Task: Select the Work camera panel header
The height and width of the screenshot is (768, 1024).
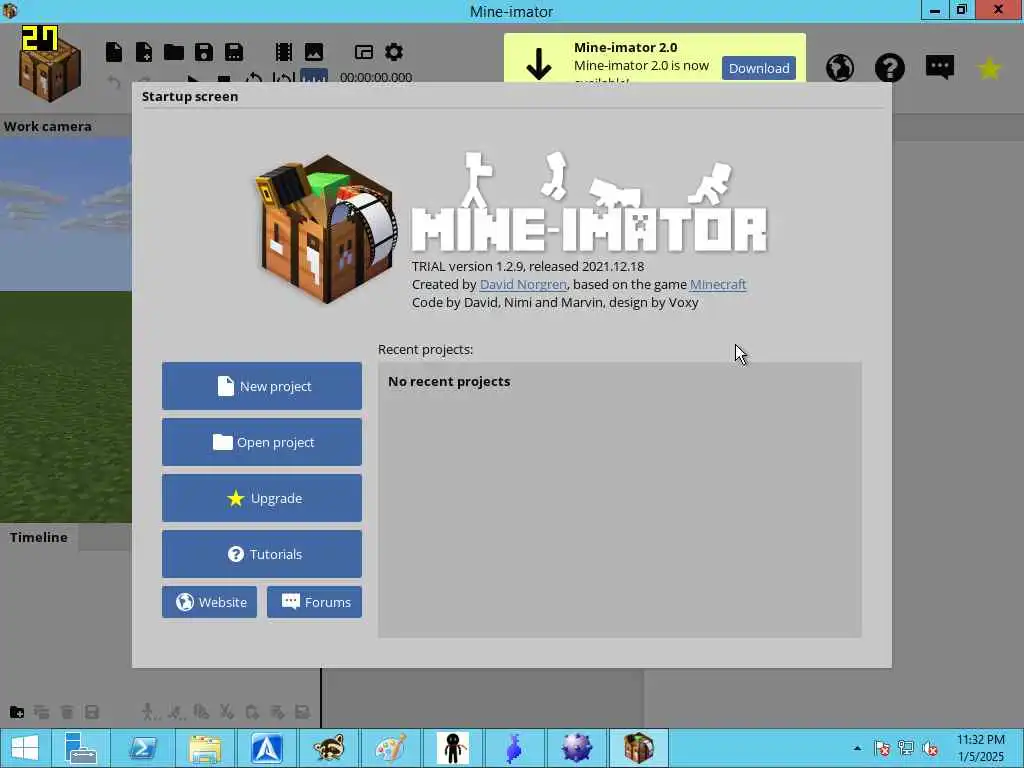Action: 48,126
